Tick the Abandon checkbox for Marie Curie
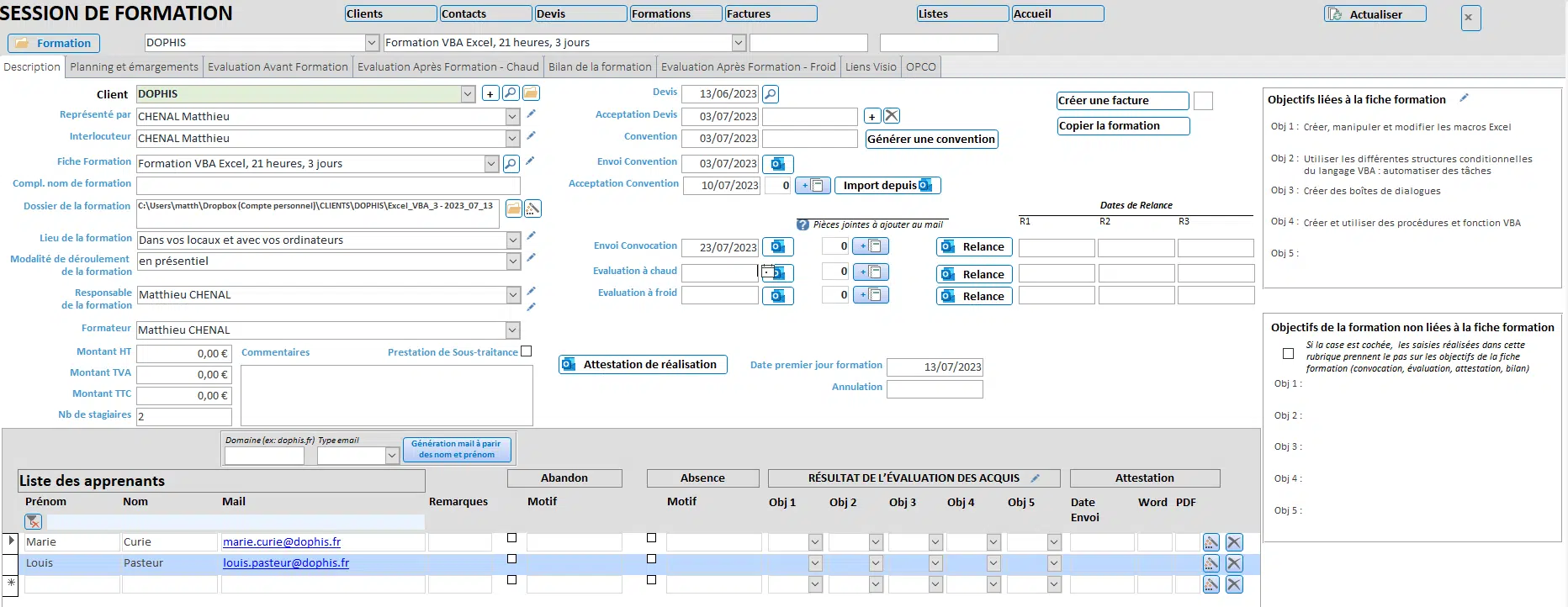This screenshot has height=607, width=1568. tap(511, 538)
